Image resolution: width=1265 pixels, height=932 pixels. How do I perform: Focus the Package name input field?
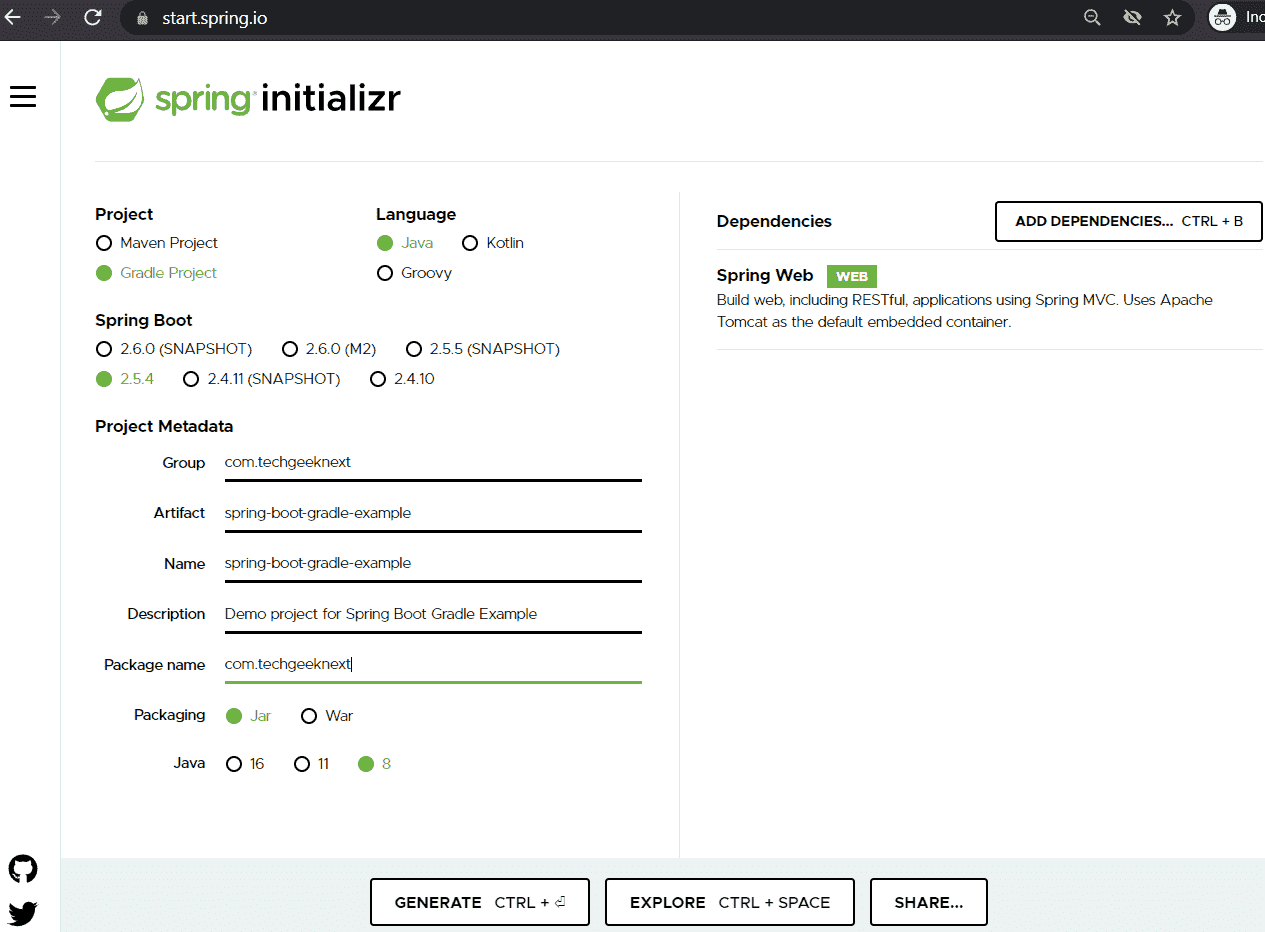point(433,664)
